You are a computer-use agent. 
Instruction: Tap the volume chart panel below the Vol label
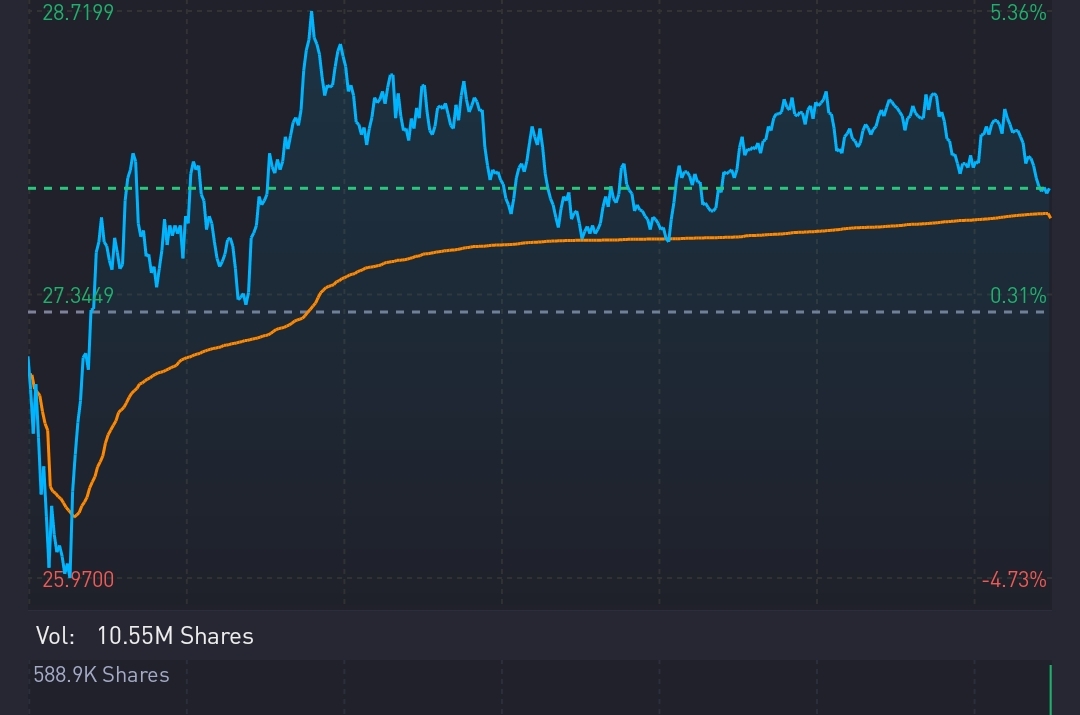coord(540,688)
